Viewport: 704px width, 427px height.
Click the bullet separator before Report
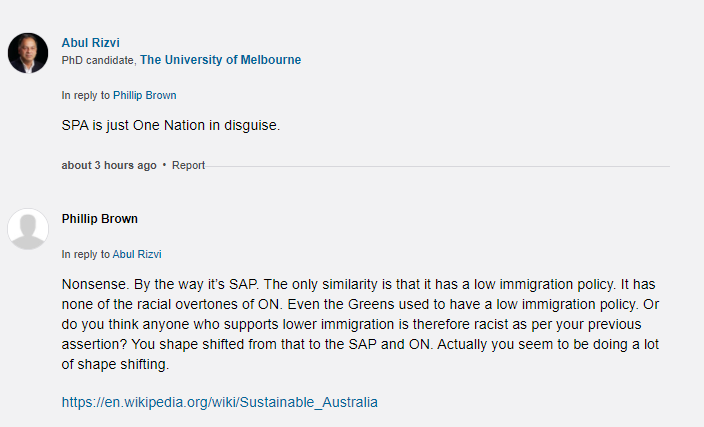tap(164, 166)
